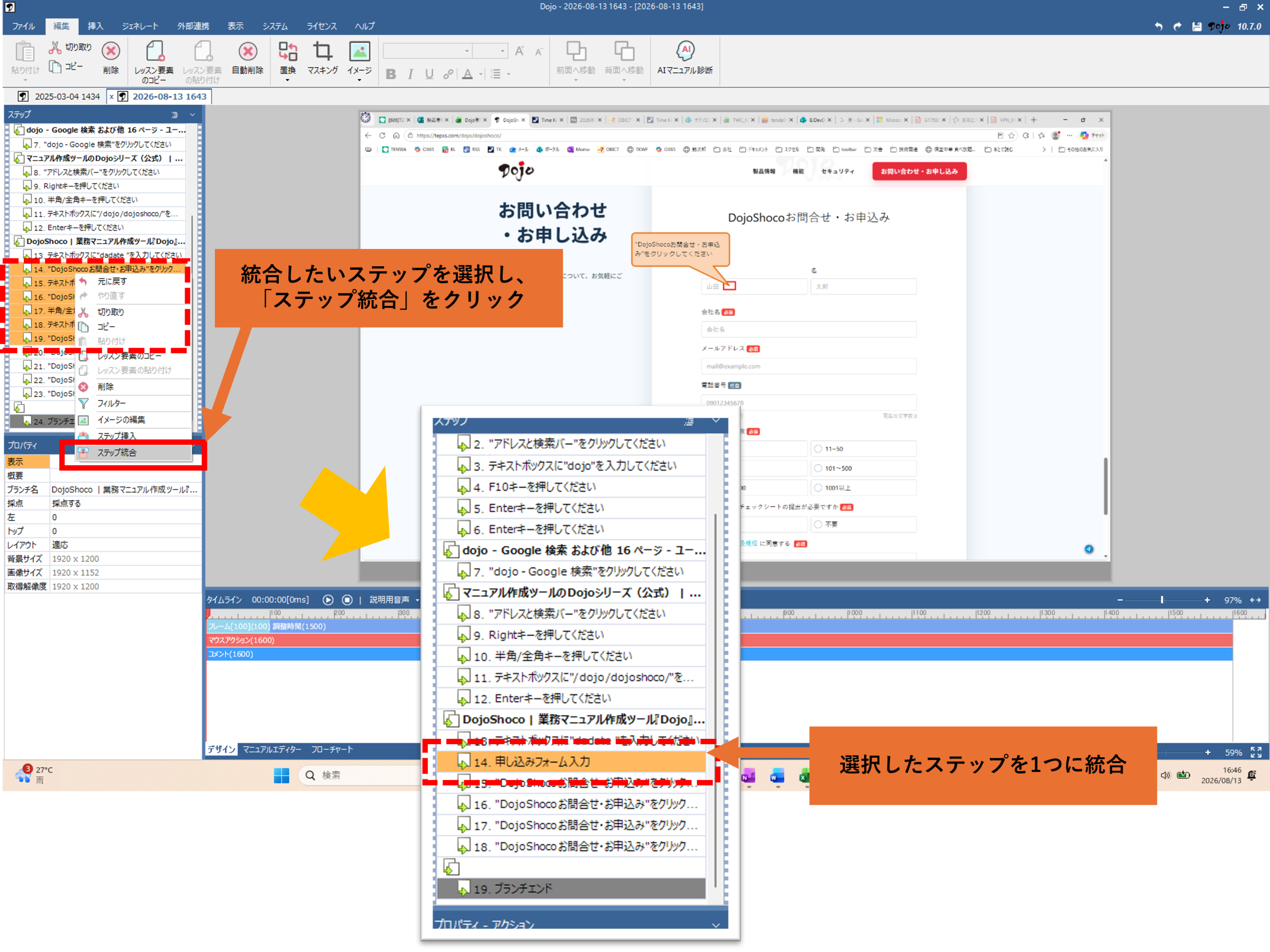
Task: Click the redo arrow in title bar
Action: tap(1178, 26)
